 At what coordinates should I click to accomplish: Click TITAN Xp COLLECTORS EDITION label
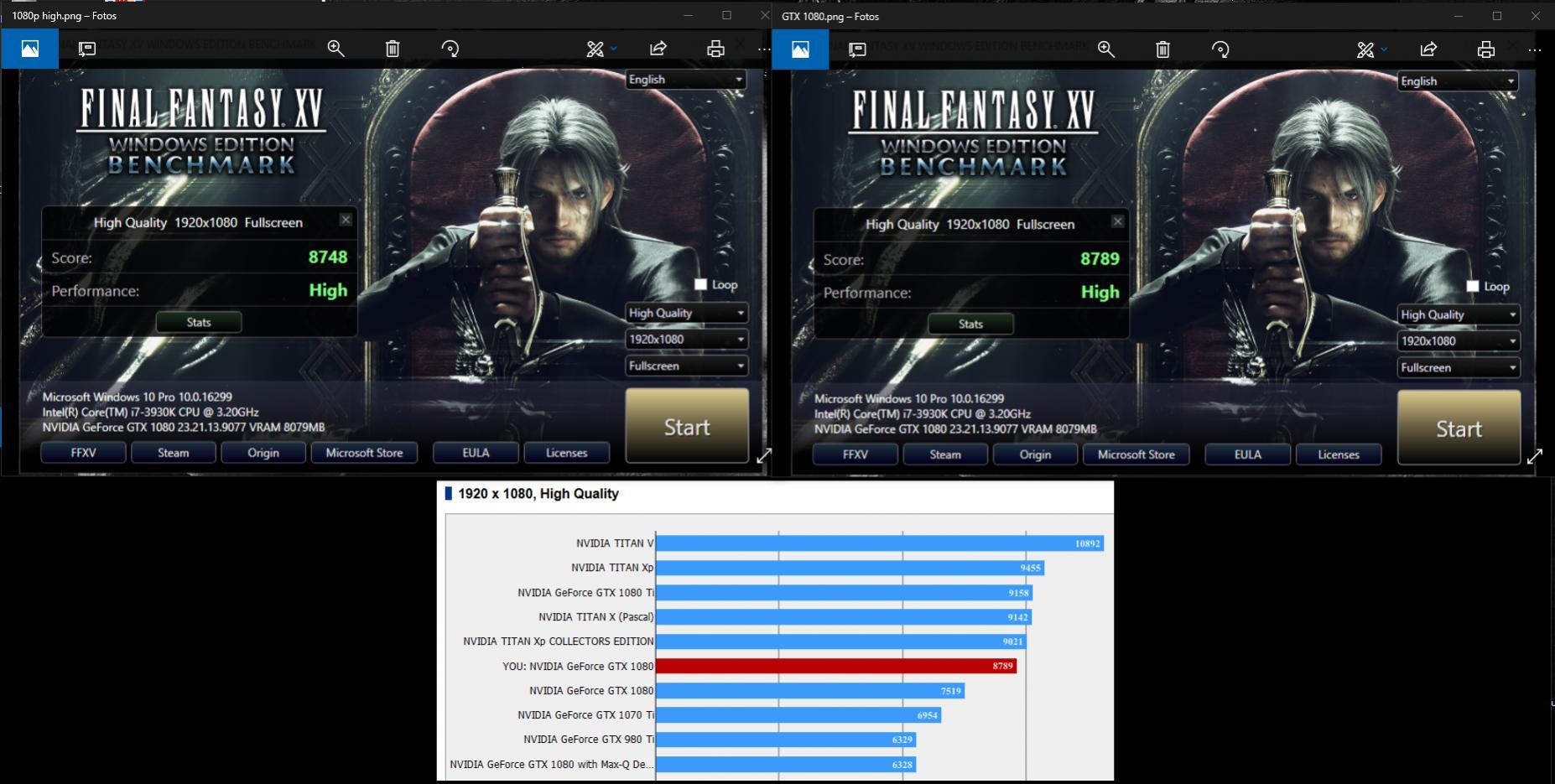(x=559, y=641)
